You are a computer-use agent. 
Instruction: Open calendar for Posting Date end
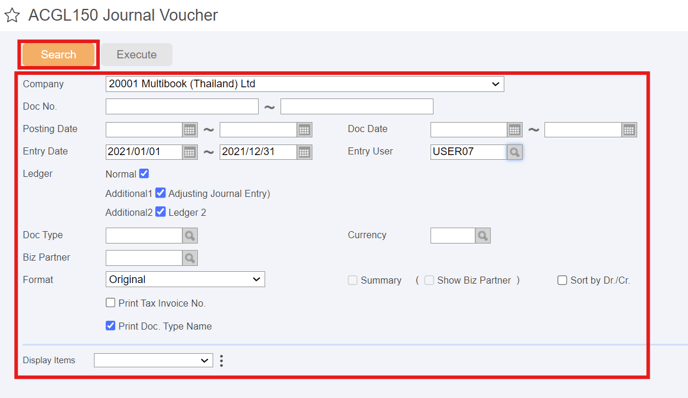[x=304, y=130]
